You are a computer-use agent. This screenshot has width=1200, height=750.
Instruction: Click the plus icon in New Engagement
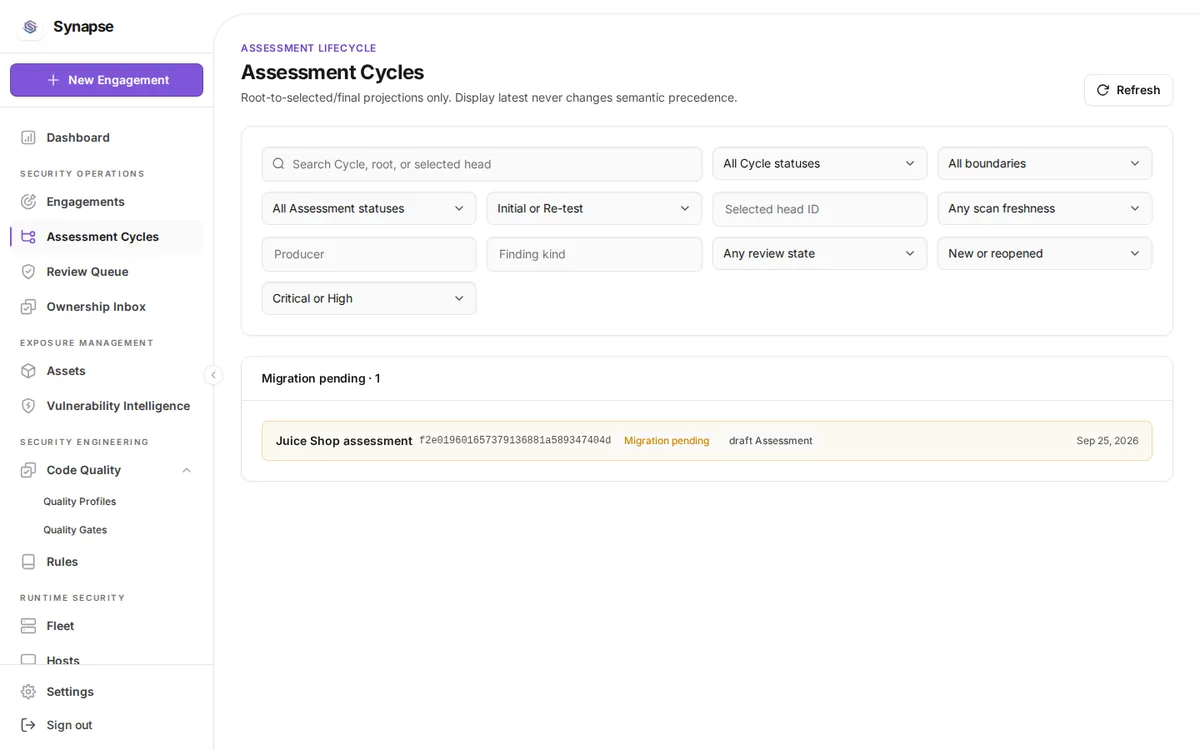click(54, 80)
